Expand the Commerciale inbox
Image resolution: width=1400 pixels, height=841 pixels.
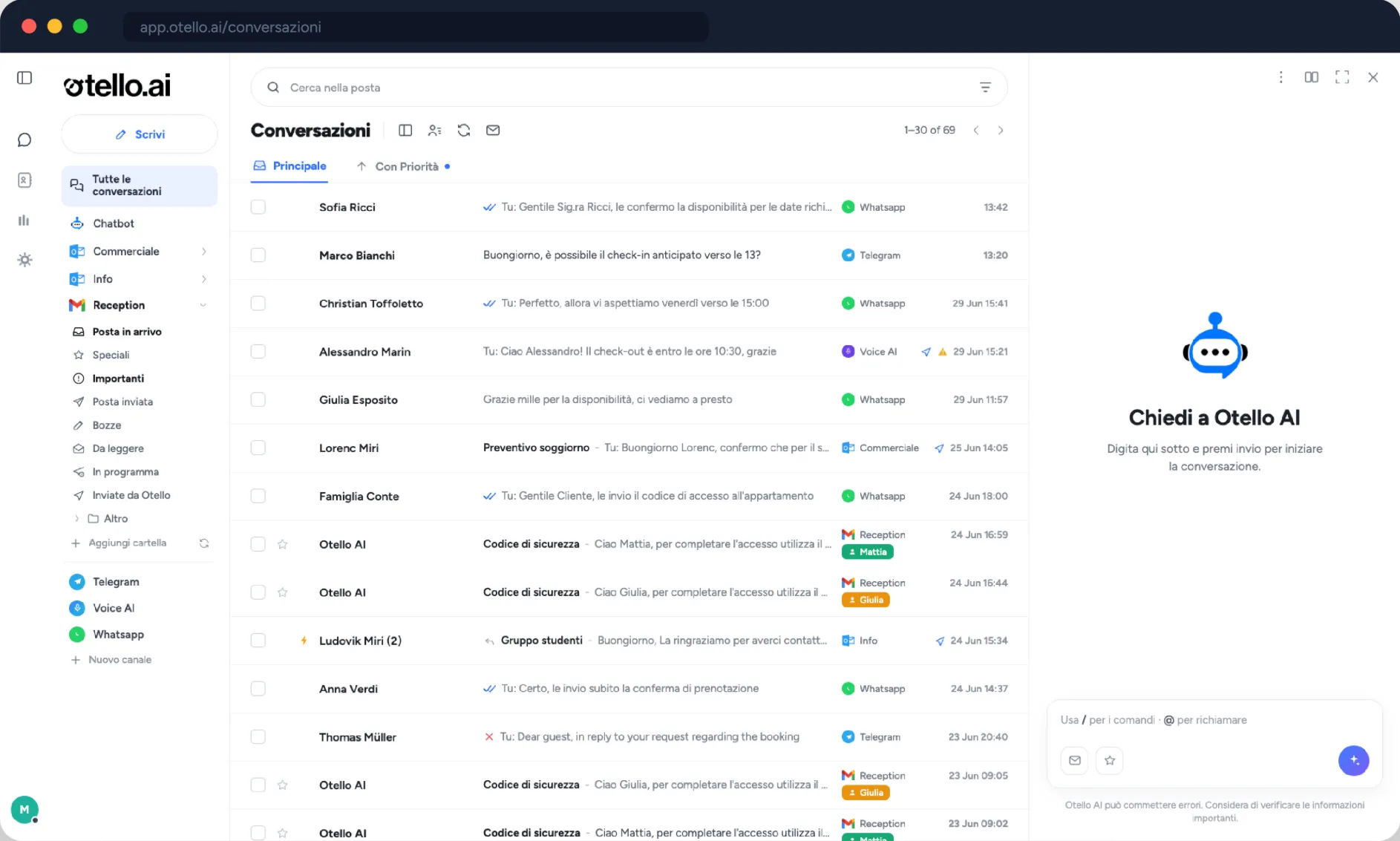point(204,252)
